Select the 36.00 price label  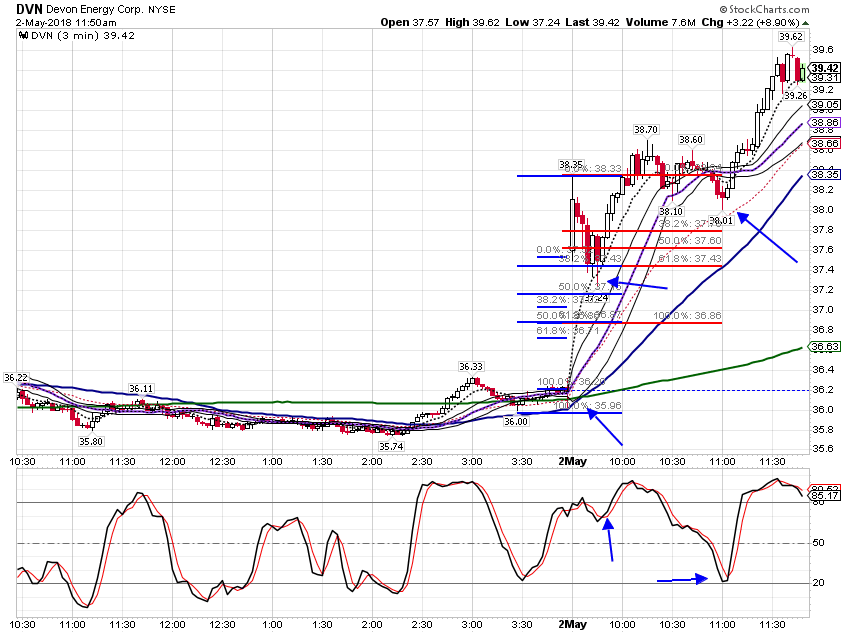[516, 422]
